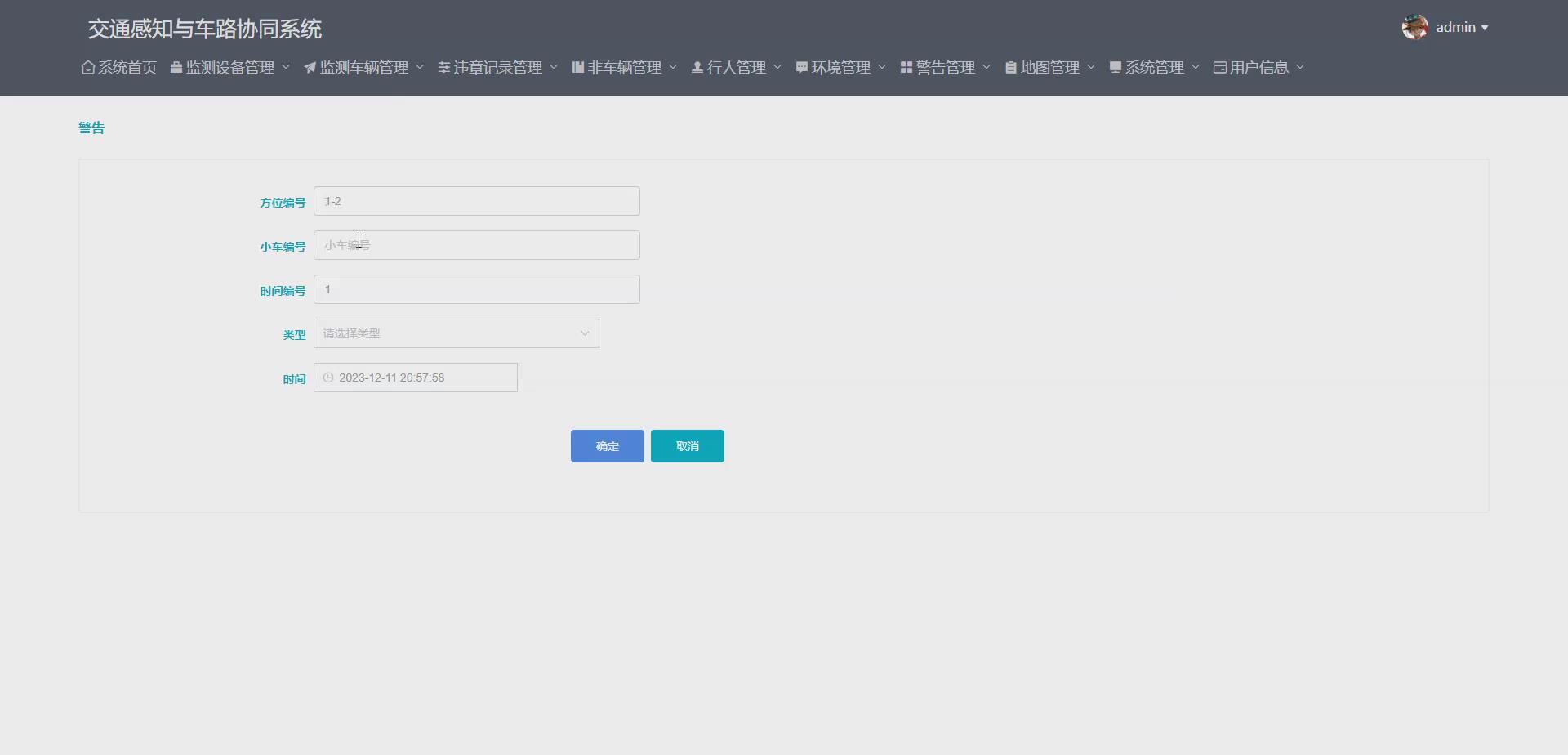Open the 违章记录管理 menu
This screenshot has height=755, width=1568.
pyautogui.click(x=498, y=68)
